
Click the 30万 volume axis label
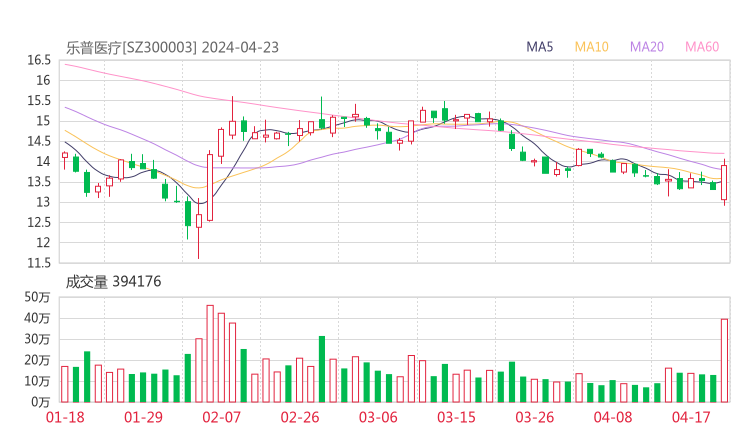37,339
